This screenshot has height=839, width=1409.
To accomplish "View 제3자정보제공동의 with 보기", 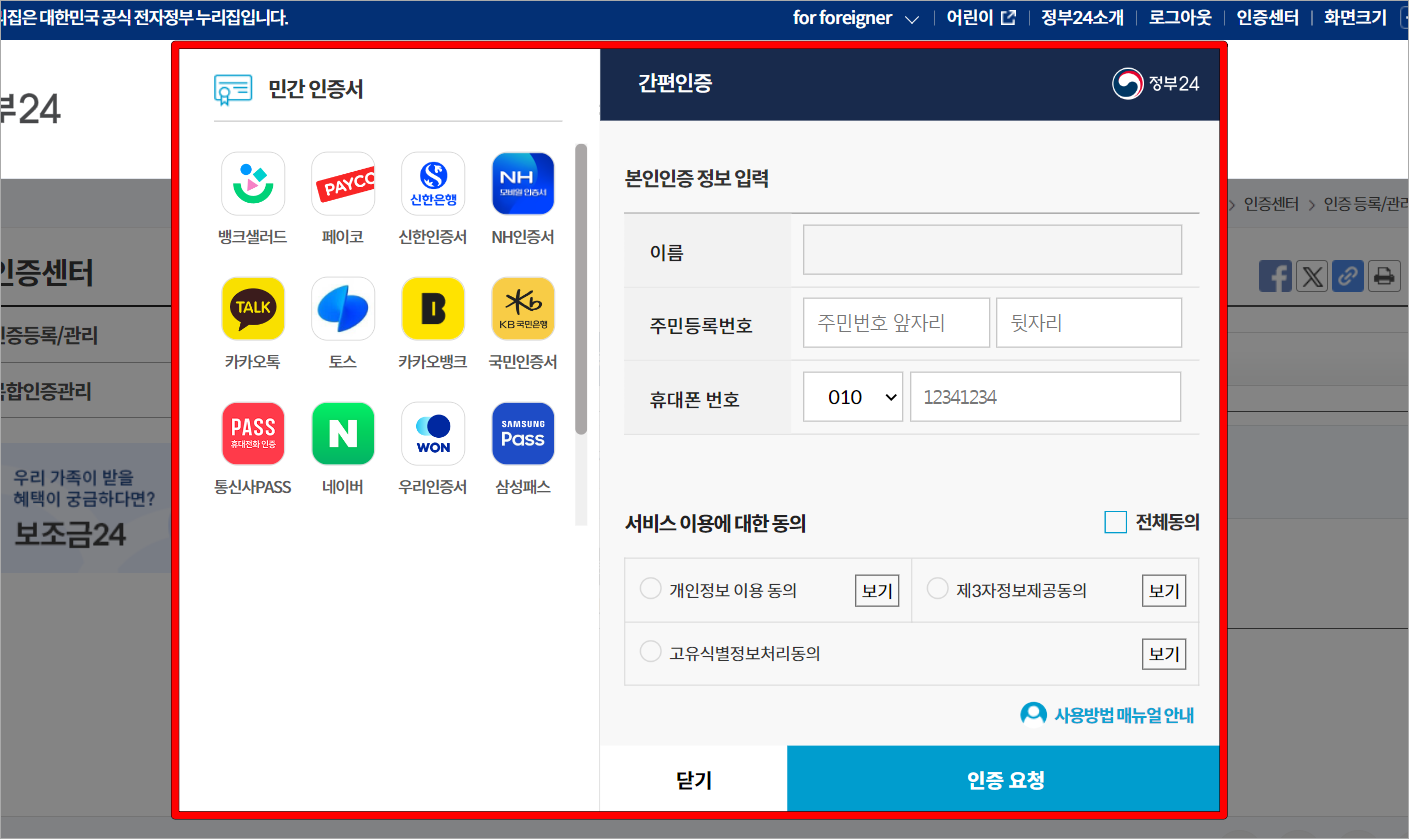I will [x=1164, y=590].
